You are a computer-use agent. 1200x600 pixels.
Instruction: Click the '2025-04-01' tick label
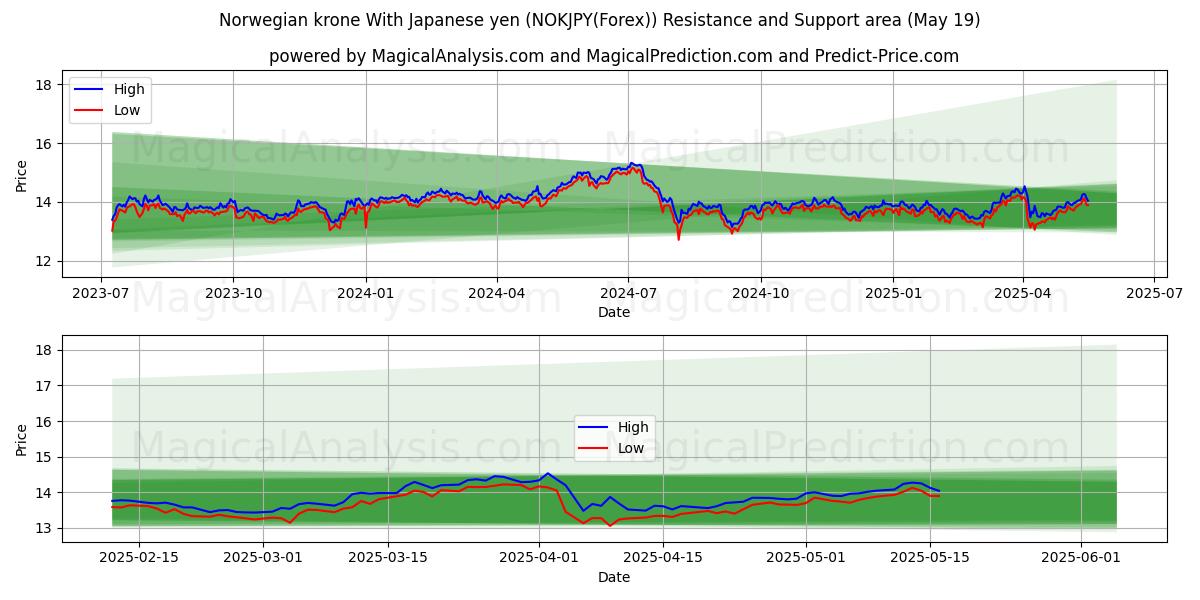539,559
